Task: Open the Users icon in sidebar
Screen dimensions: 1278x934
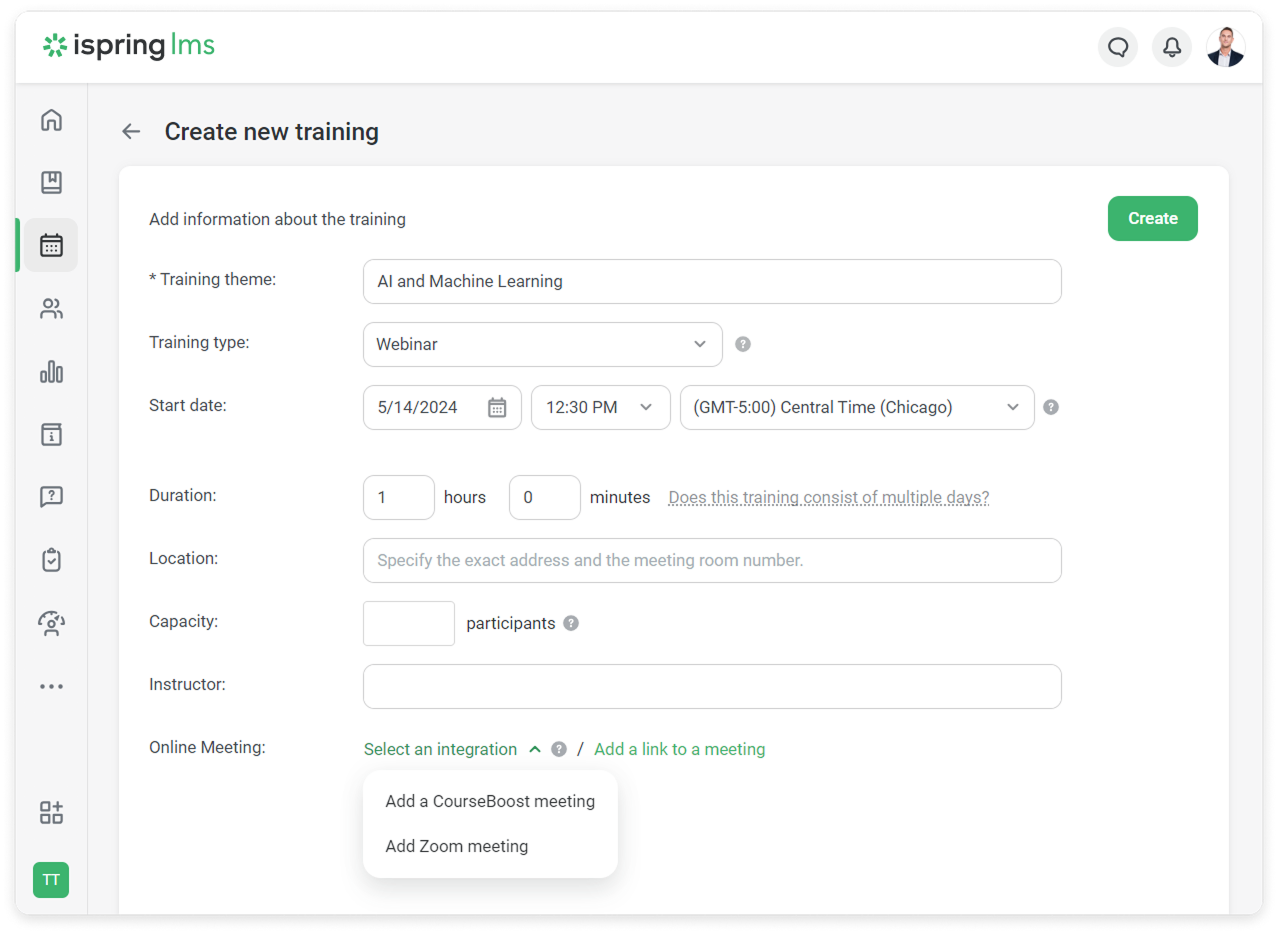Action: [x=51, y=309]
